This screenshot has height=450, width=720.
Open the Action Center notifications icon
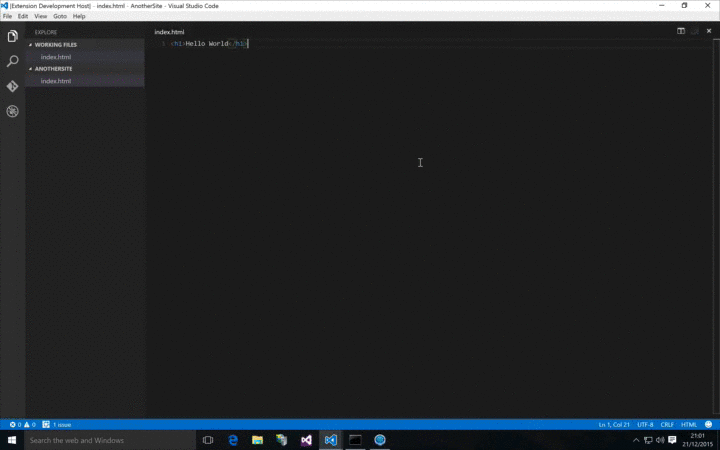673,440
